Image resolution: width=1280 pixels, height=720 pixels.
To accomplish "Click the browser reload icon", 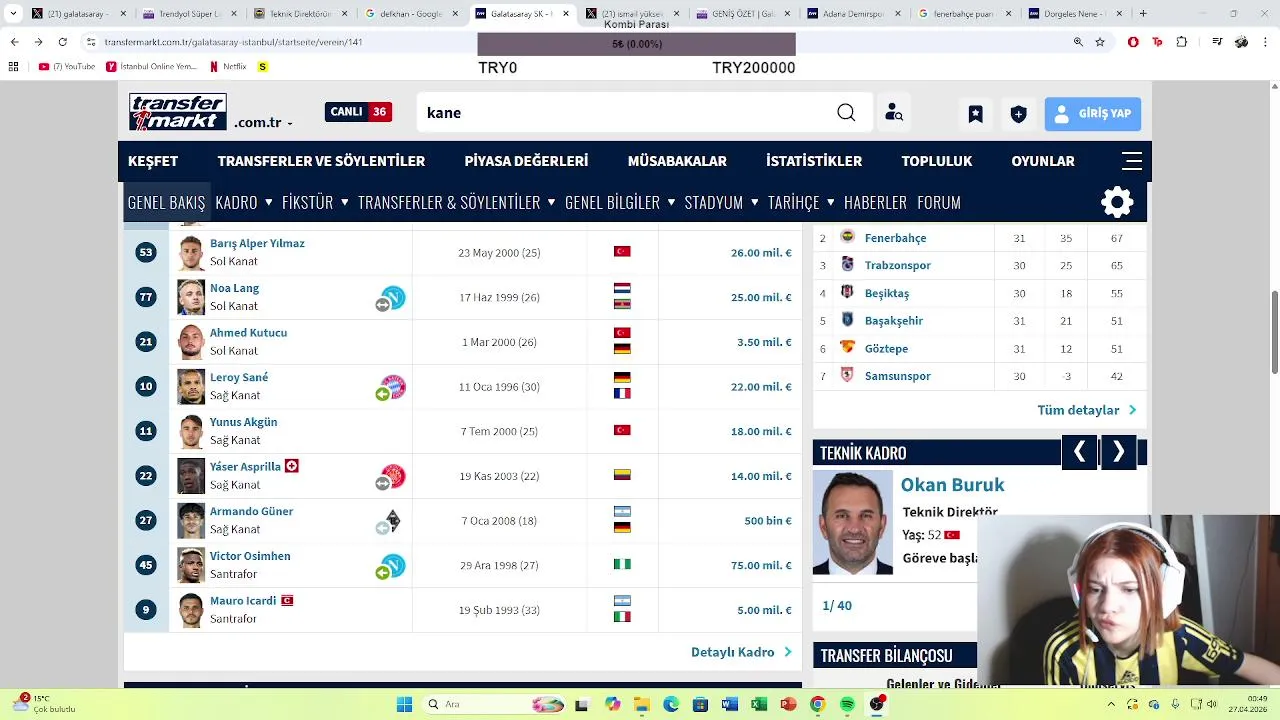I will (x=62, y=42).
